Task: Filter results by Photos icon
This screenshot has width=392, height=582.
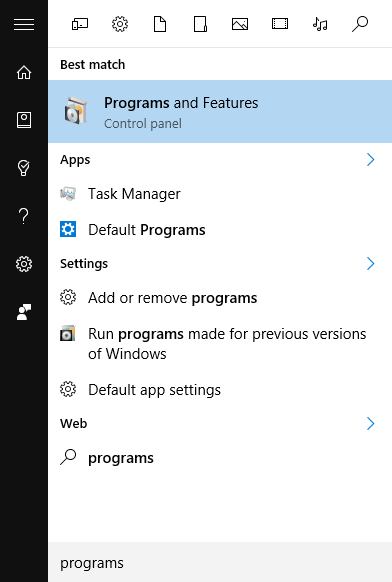Action: pos(240,24)
